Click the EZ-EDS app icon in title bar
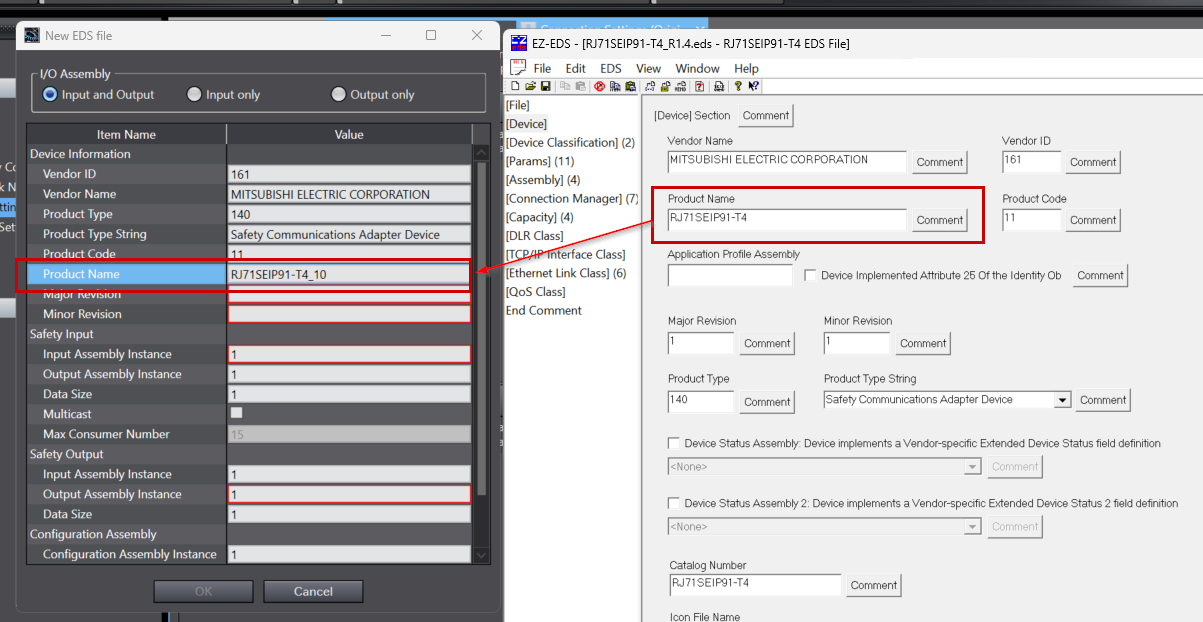Image resolution: width=1203 pixels, height=622 pixels. point(518,43)
